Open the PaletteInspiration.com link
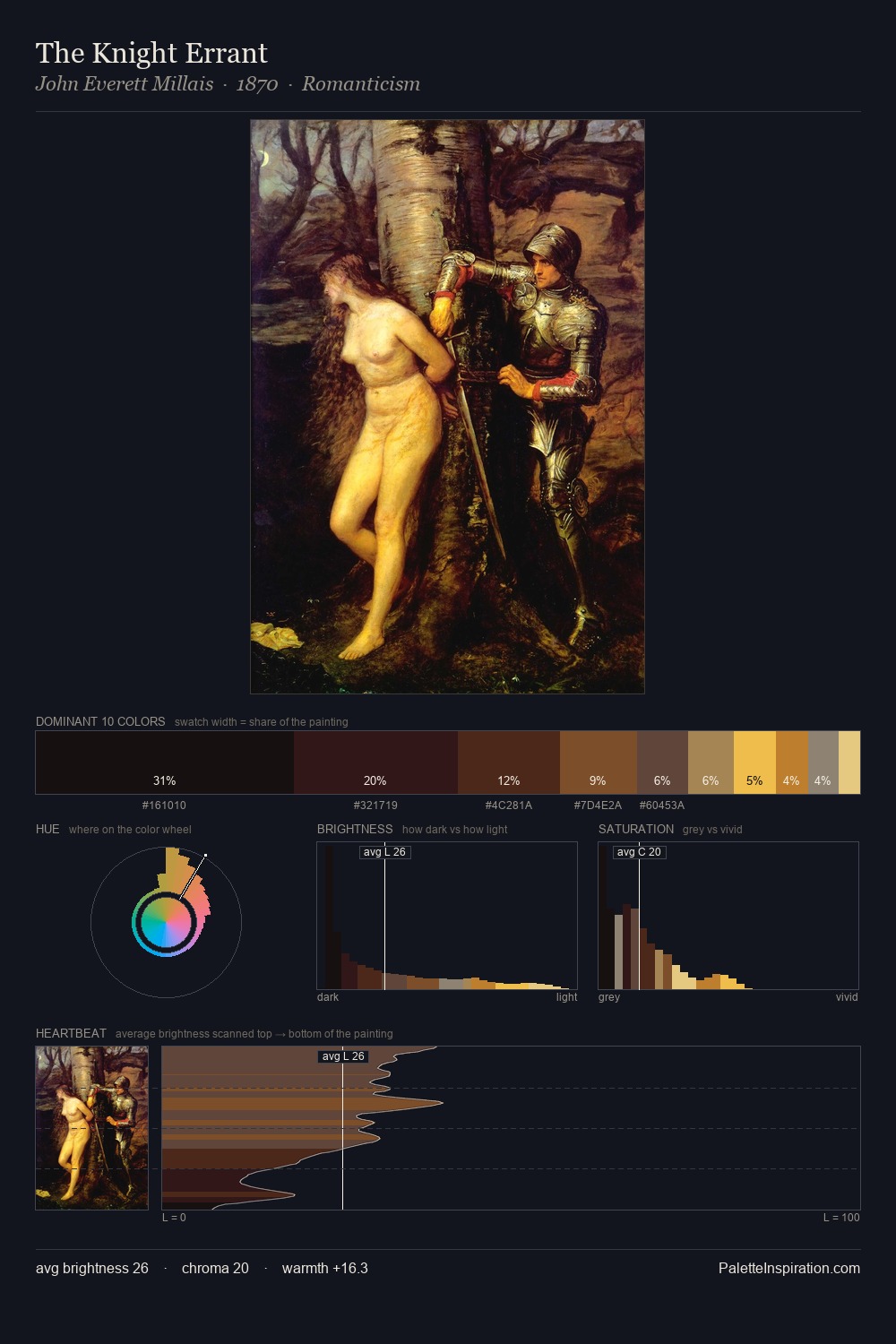Viewport: 896px width, 1344px height. point(789,1268)
